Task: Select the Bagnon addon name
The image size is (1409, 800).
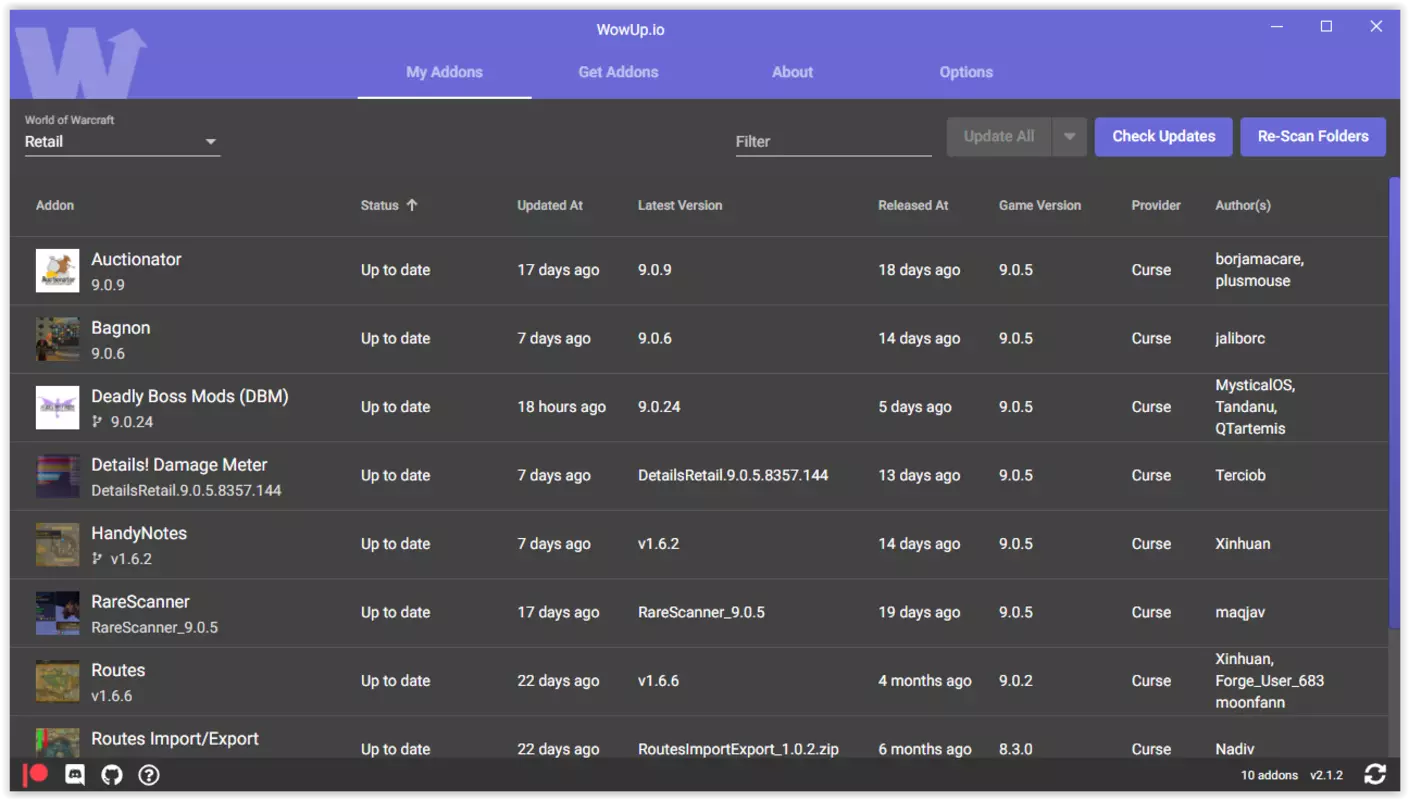Action: 120,328
